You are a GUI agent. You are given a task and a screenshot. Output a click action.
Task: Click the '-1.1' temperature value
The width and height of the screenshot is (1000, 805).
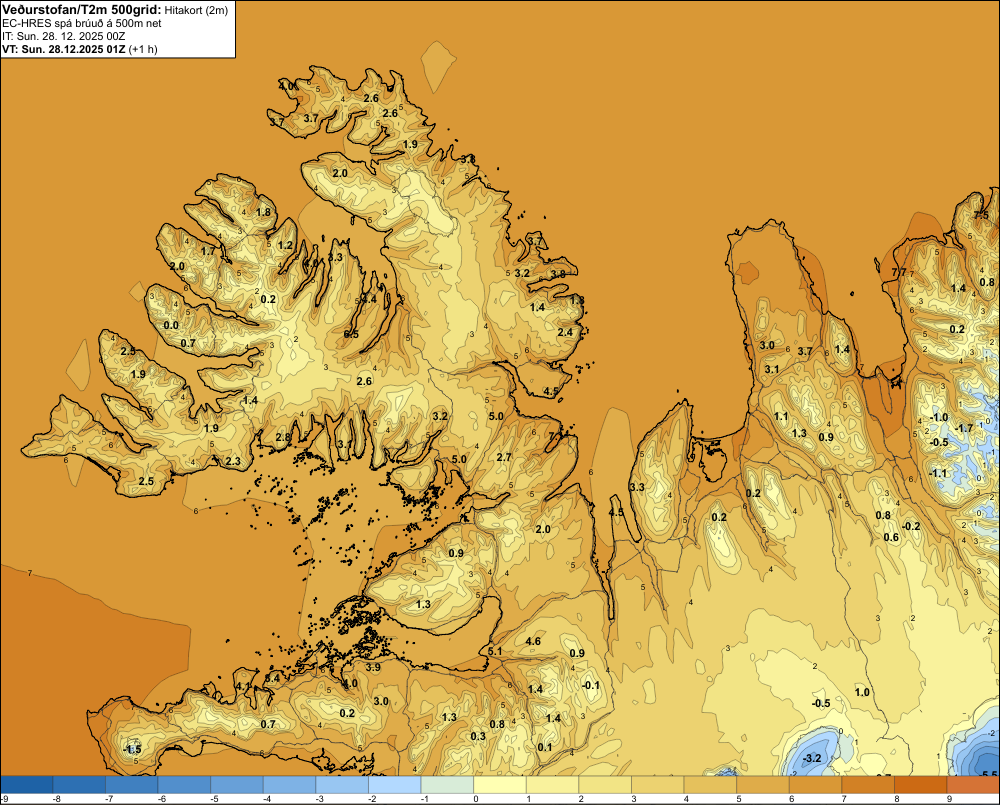pyautogui.click(x=937, y=473)
